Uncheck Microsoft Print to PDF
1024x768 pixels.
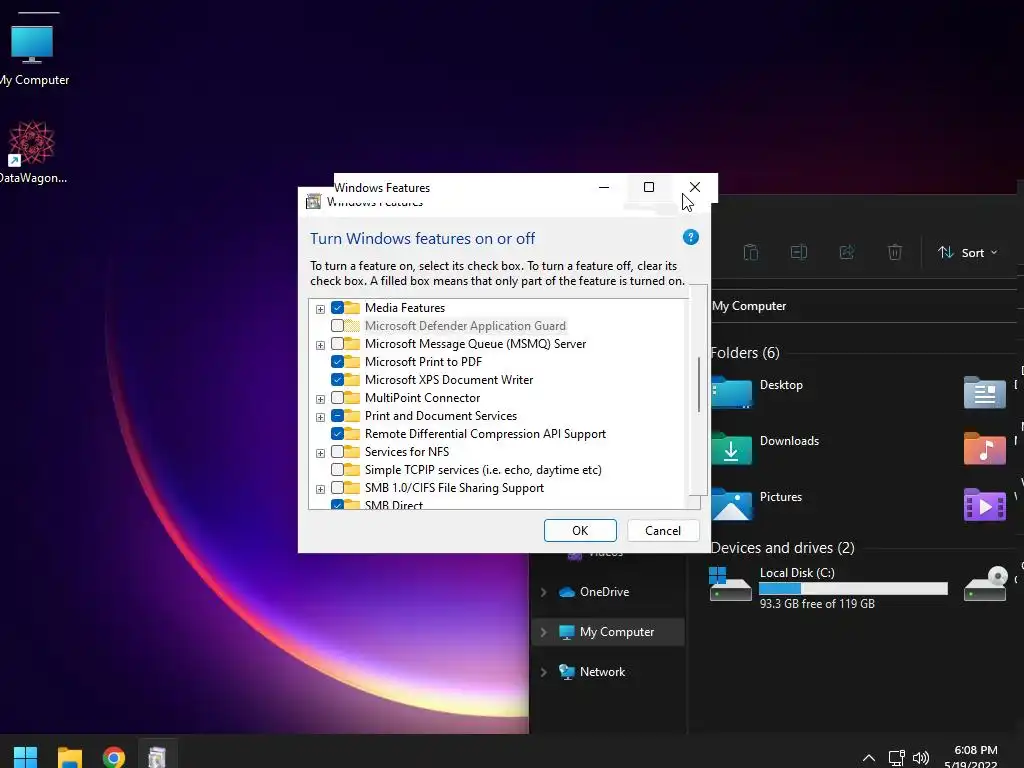(x=337, y=361)
